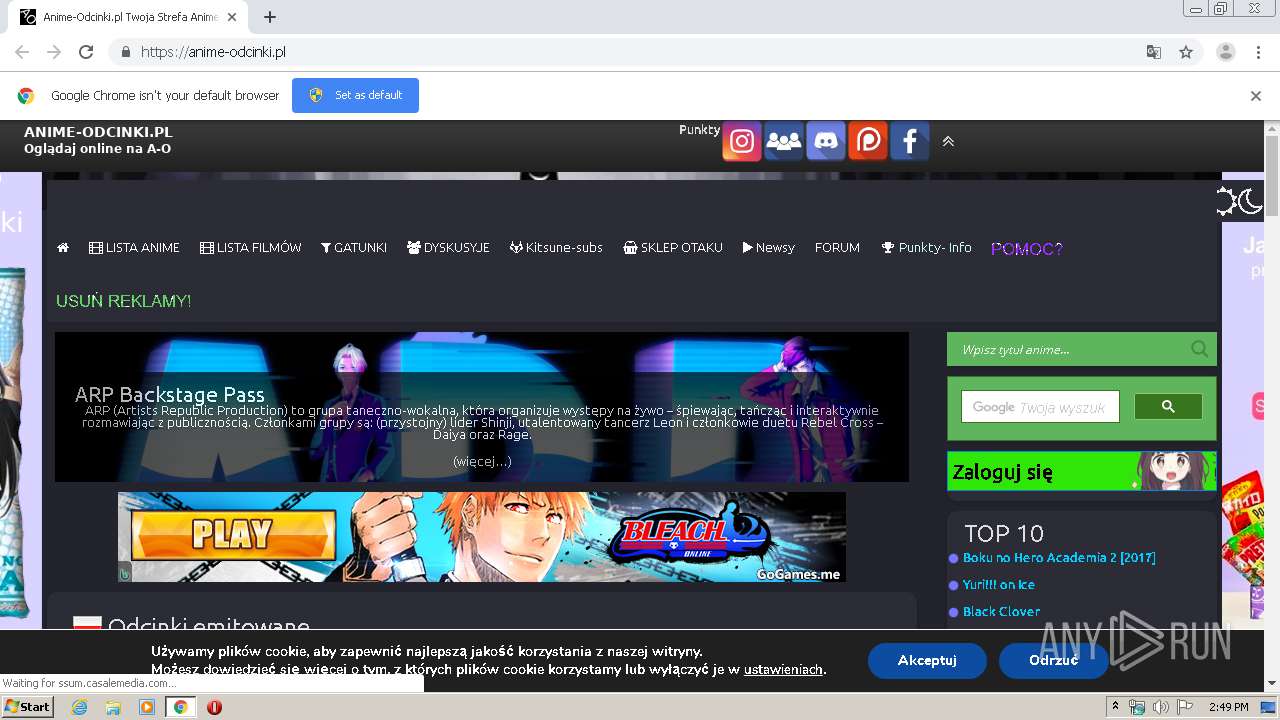This screenshot has height=720, width=1280.
Task: Open SKLEP OTAKU shop link
Action: pyautogui.click(x=672, y=247)
